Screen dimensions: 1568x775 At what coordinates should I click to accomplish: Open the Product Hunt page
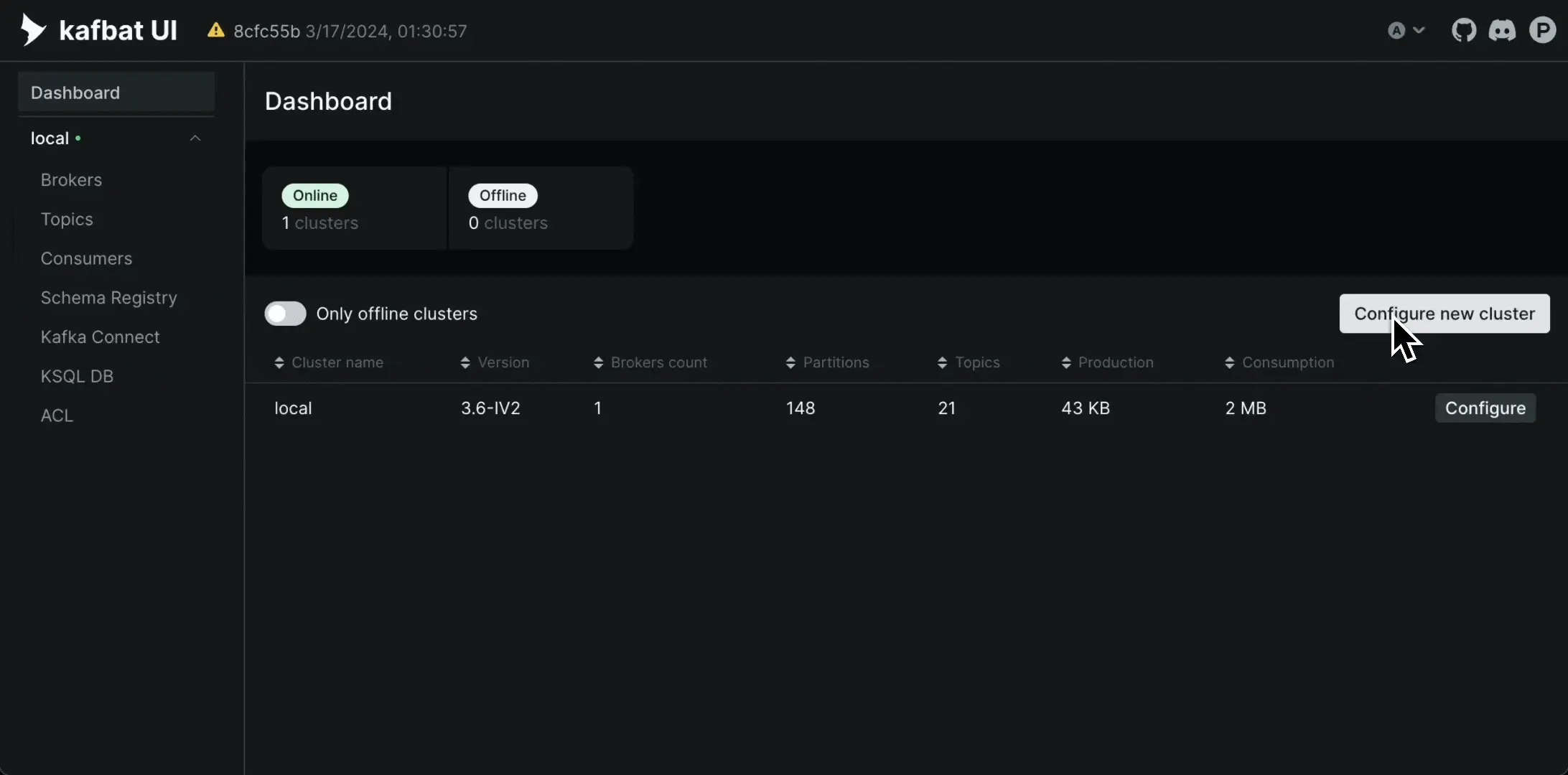point(1544,30)
